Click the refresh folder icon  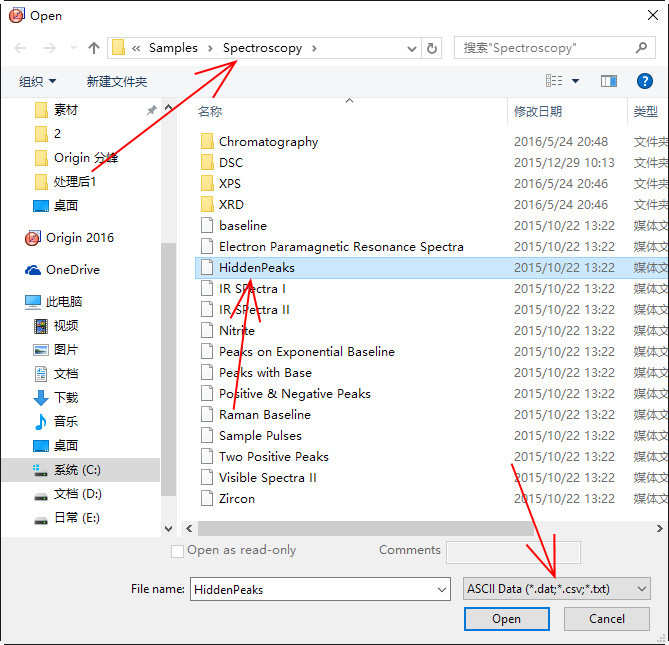coord(432,48)
